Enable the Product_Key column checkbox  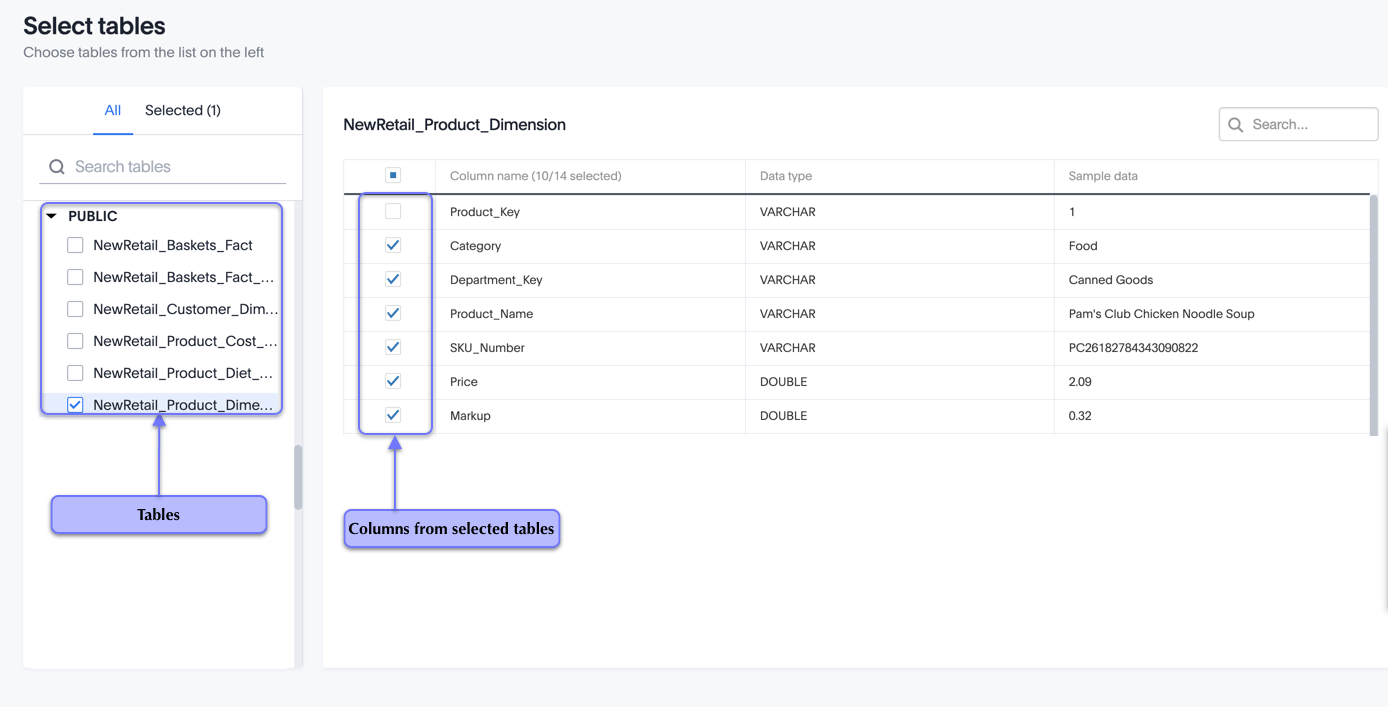(393, 211)
